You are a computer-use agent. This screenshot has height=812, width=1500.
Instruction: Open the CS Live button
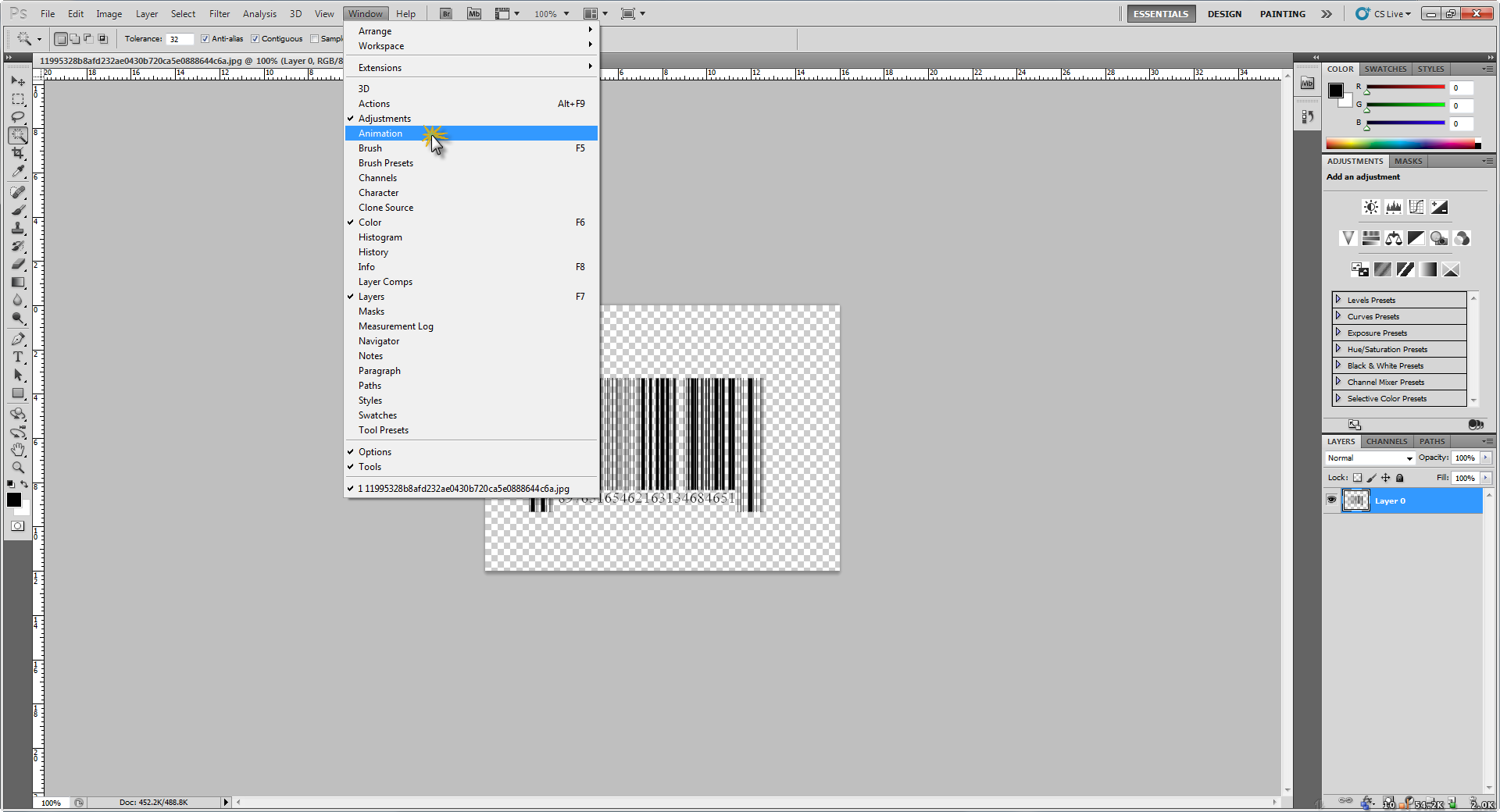tap(1384, 14)
